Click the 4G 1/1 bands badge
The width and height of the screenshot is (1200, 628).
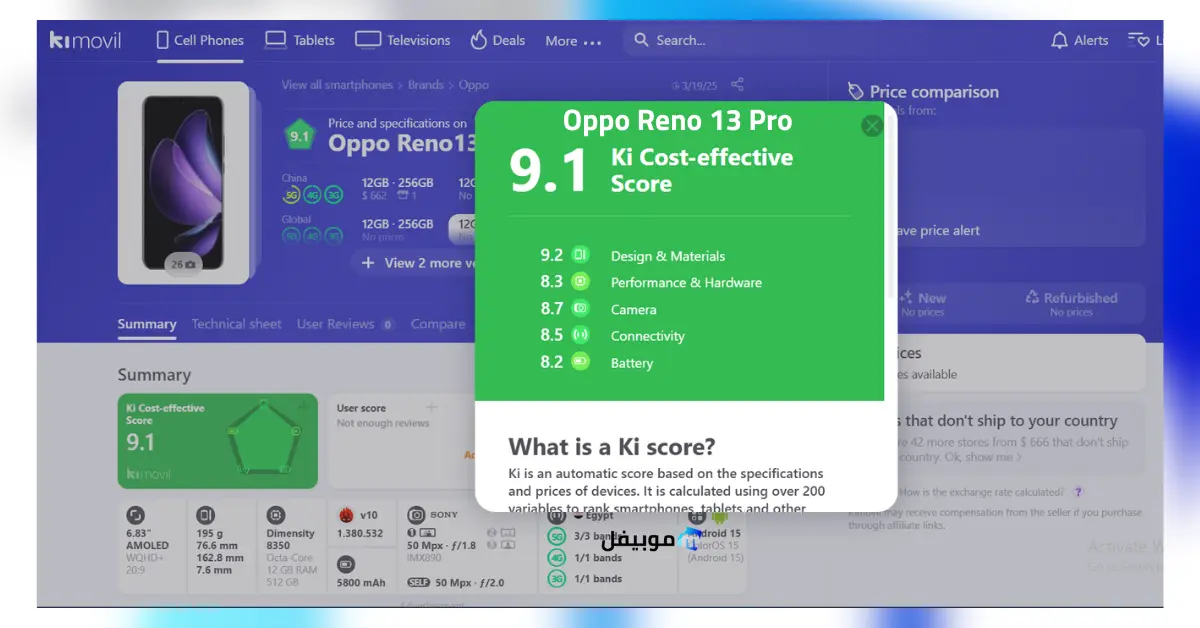point(556,557)
